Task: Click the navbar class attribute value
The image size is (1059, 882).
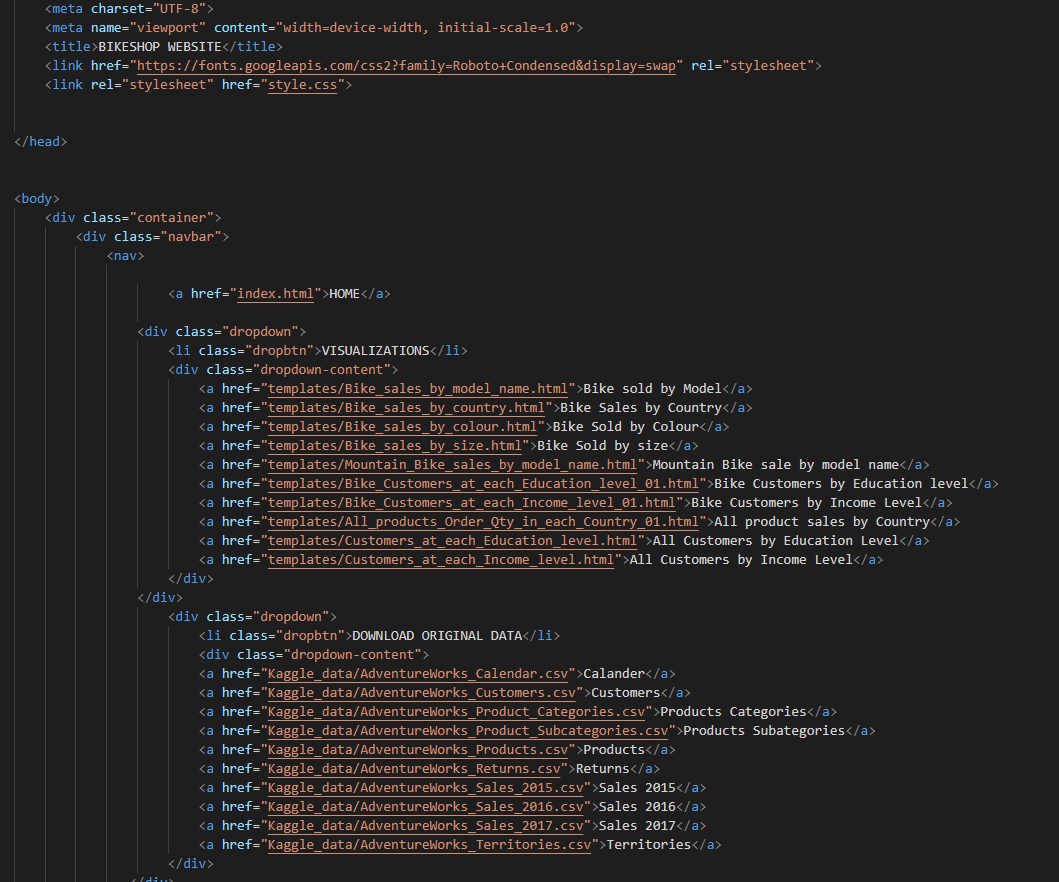Action: pos(191,236)
